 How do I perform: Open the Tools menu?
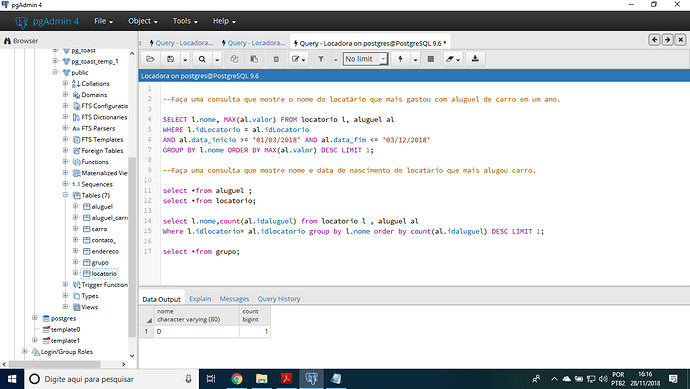click(185, 21)
